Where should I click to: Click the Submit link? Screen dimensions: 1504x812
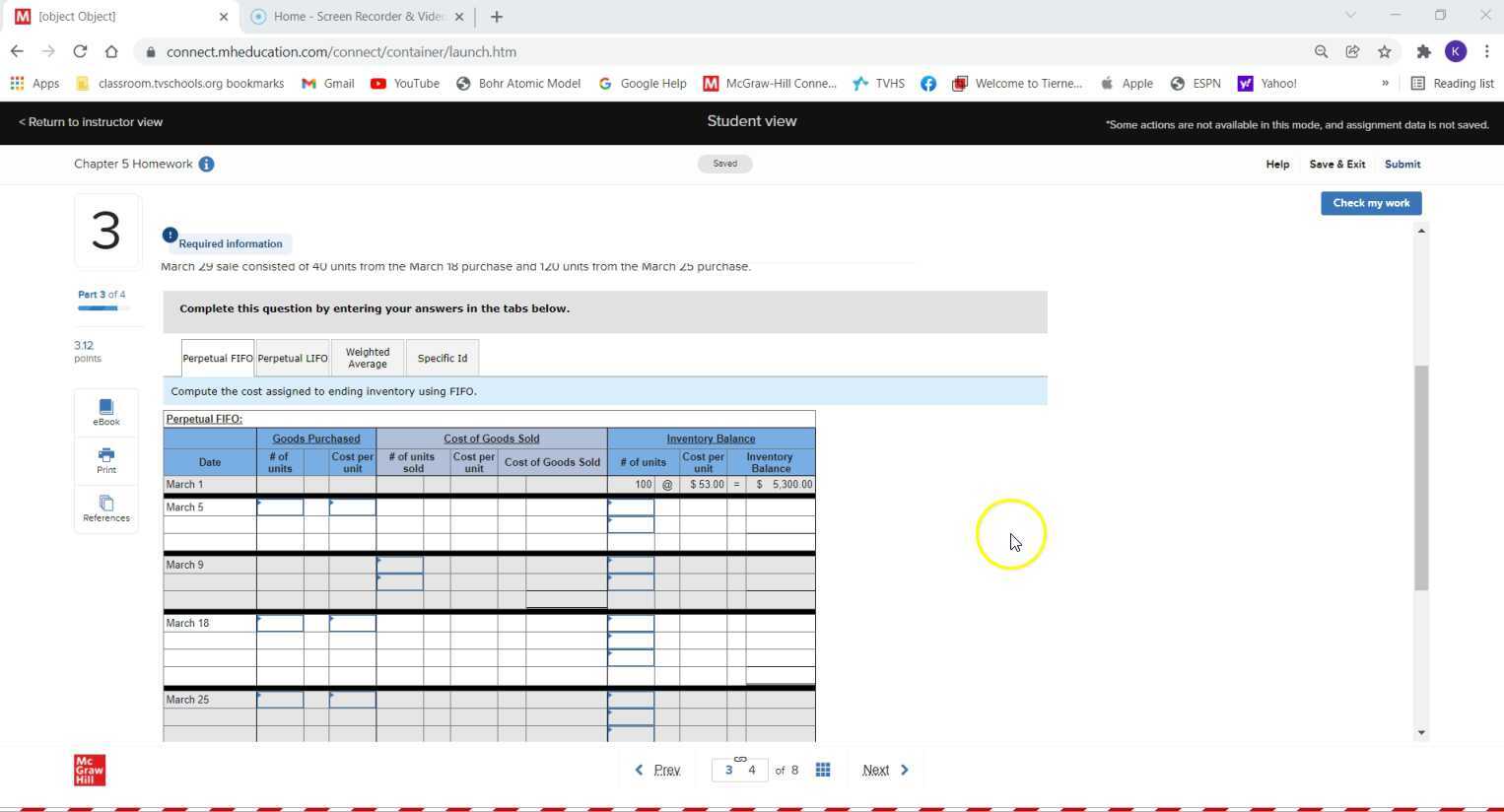click(x=1401, y=165)
